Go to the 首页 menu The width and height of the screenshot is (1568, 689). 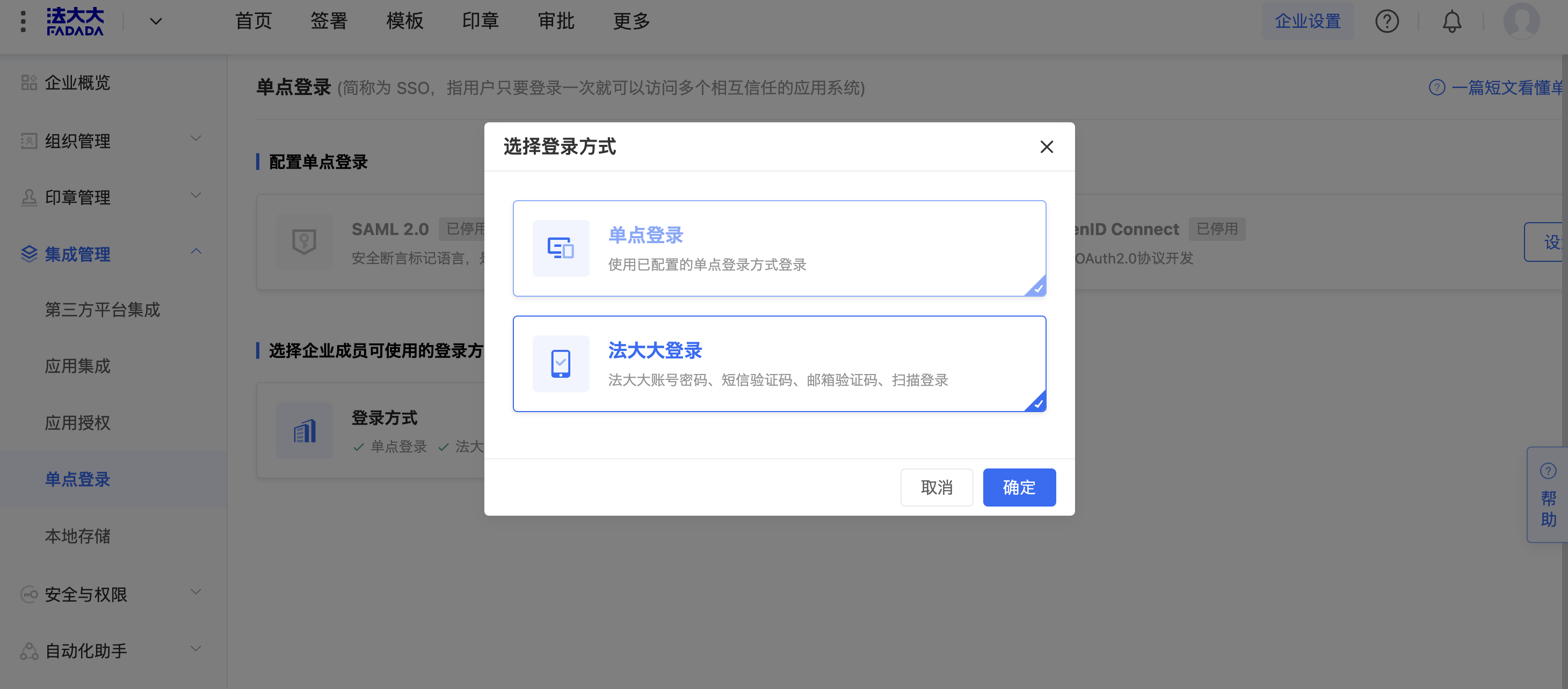(x=253, y=21)
